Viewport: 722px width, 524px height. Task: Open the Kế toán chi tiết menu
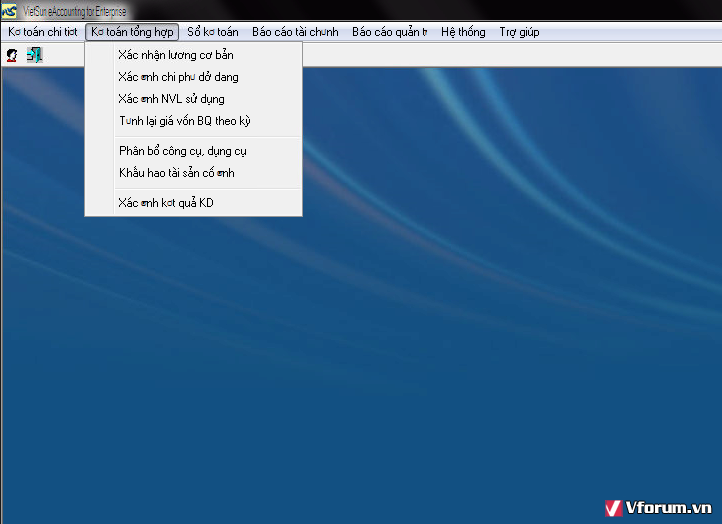[42, 32]
